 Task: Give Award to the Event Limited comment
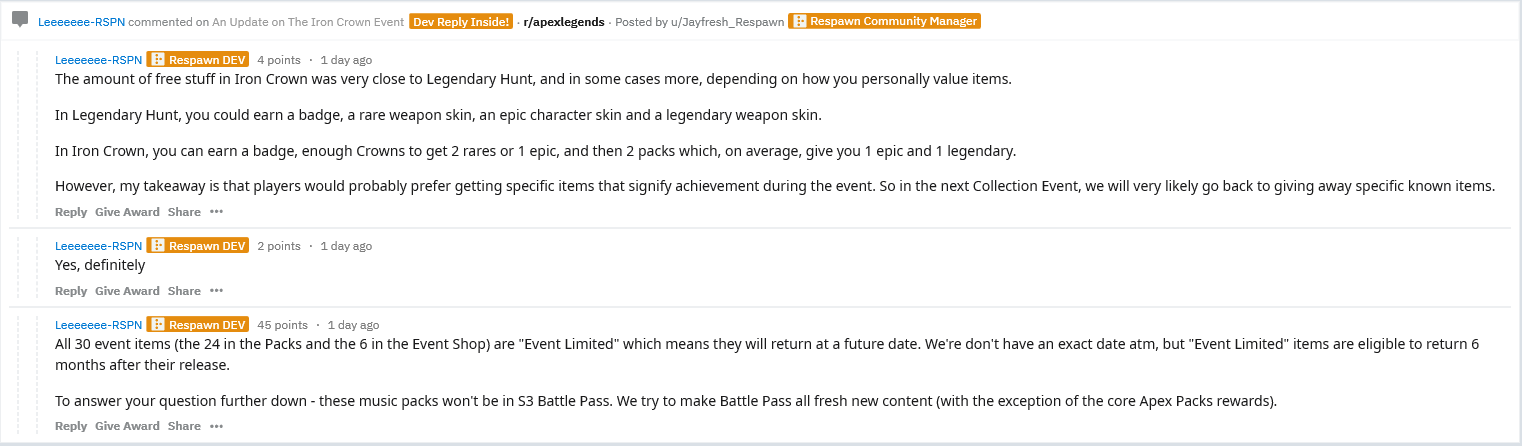pyautogui.click(x=127, y=426)
